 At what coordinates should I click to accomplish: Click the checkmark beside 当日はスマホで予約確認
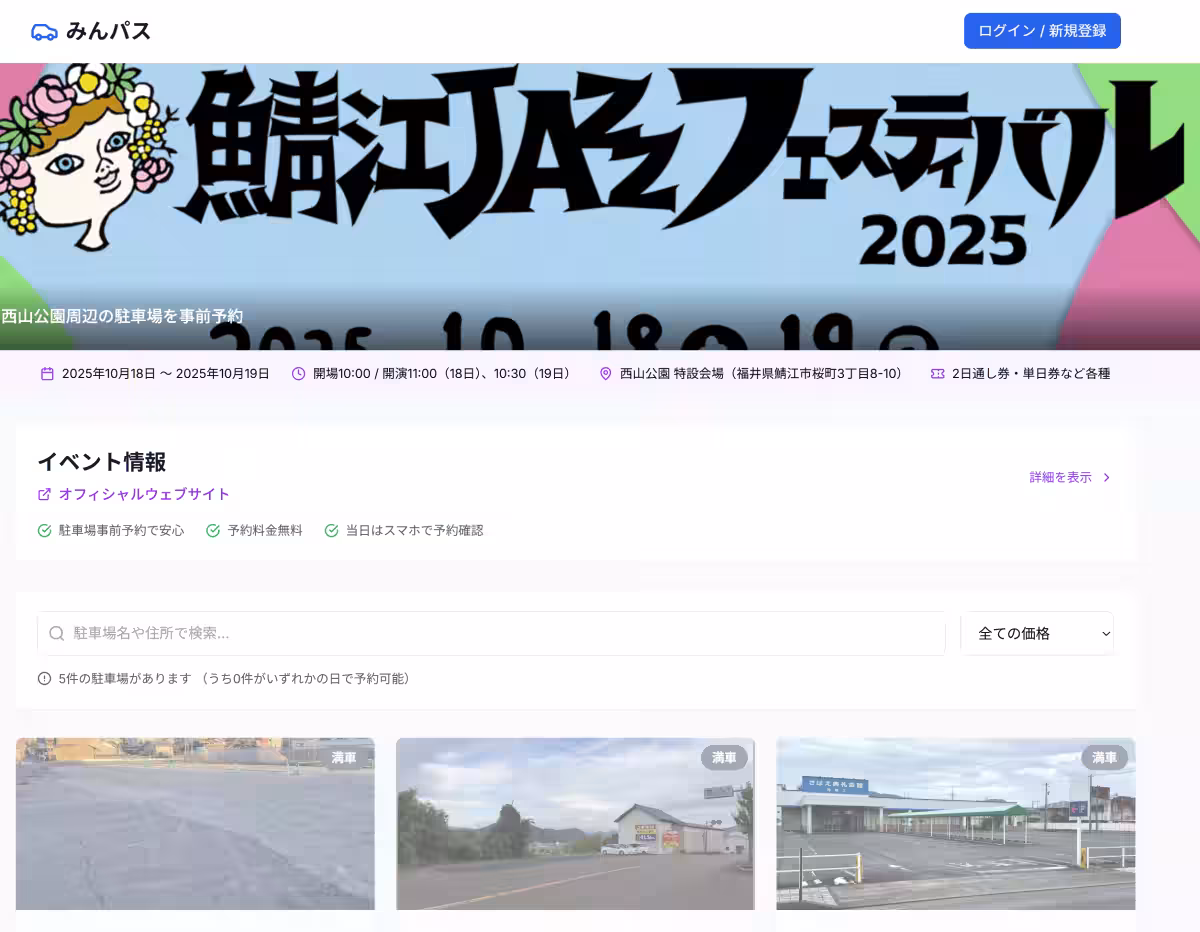click(331, 531)
